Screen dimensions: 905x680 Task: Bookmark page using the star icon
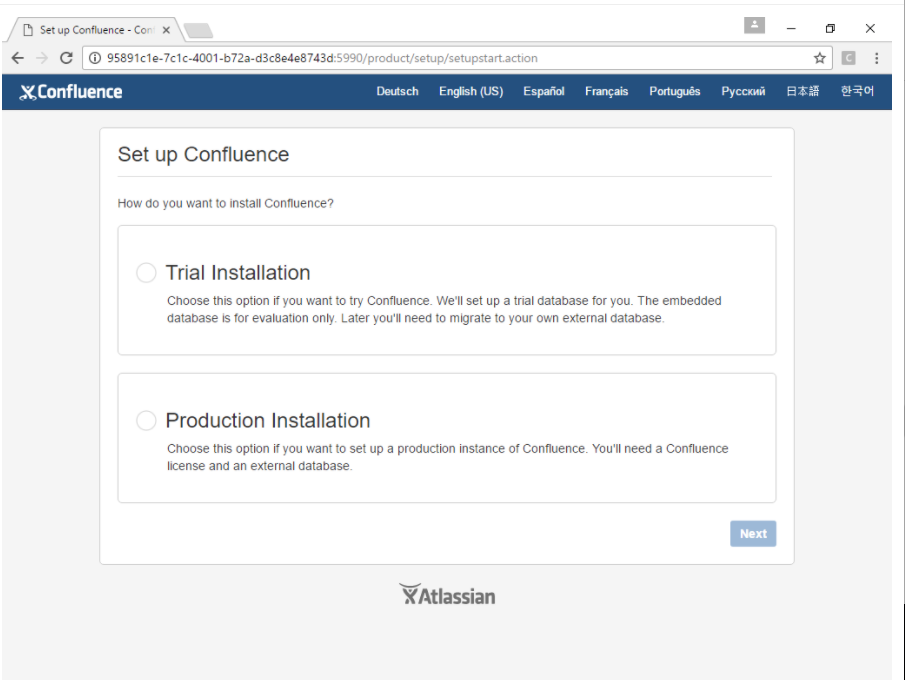click(x=820, y=58)
